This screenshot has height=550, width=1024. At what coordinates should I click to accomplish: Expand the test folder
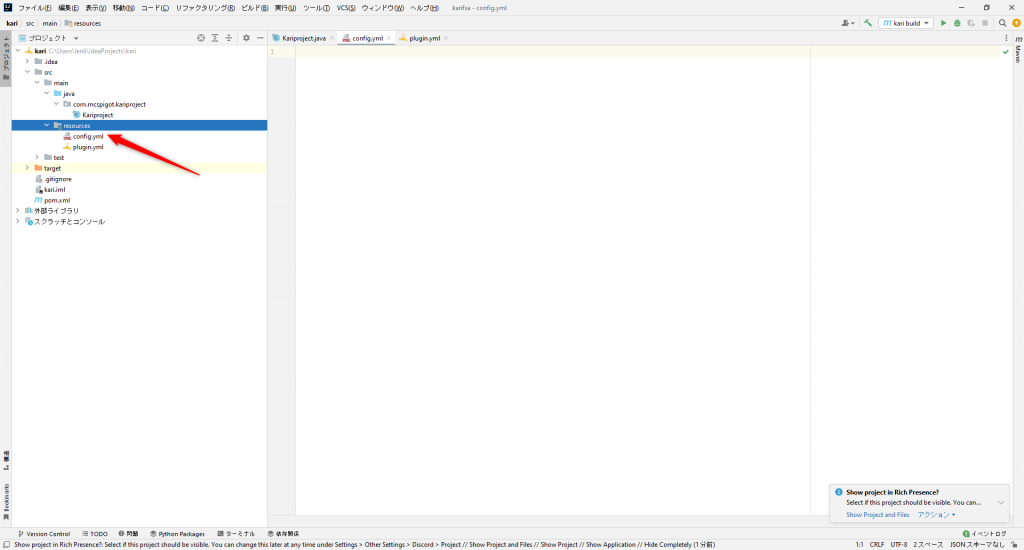(x=37, y=157)
